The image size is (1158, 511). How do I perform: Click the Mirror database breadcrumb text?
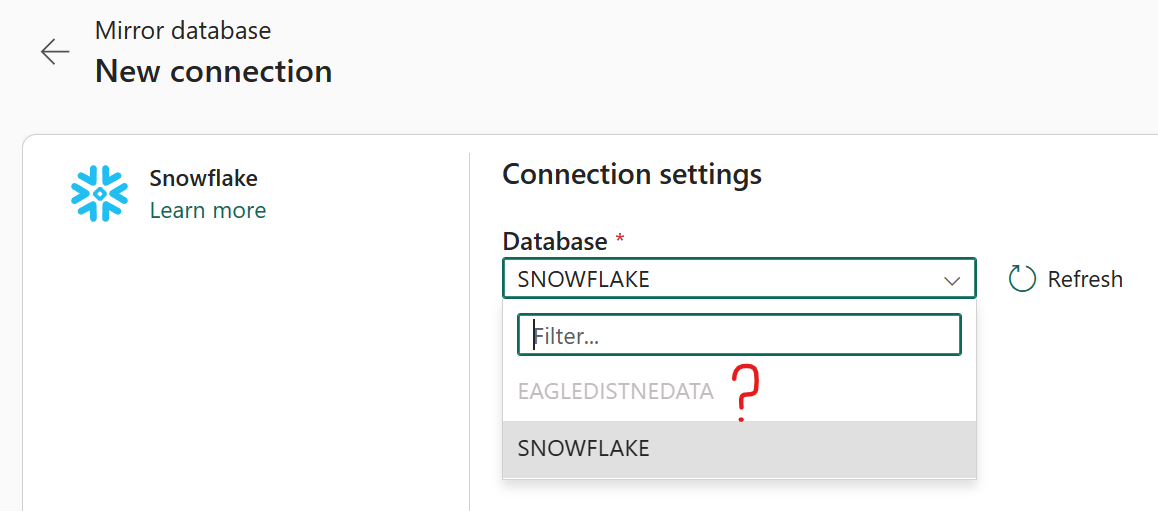click(183, 30)
